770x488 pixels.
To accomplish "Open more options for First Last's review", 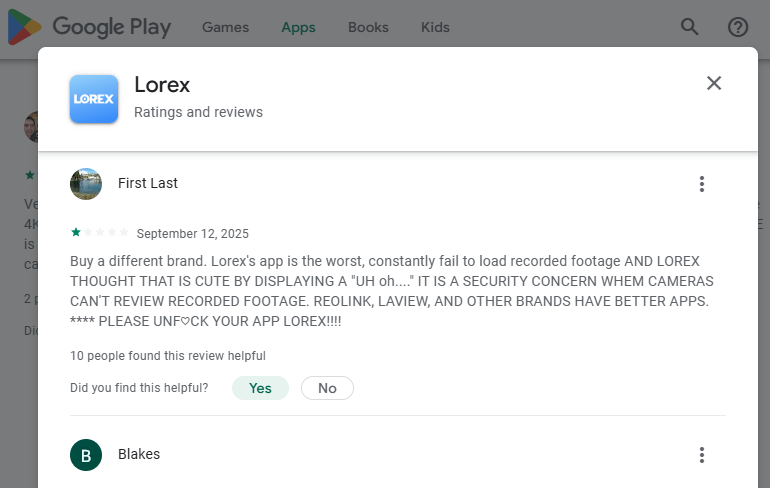I will tap(702, 184).
